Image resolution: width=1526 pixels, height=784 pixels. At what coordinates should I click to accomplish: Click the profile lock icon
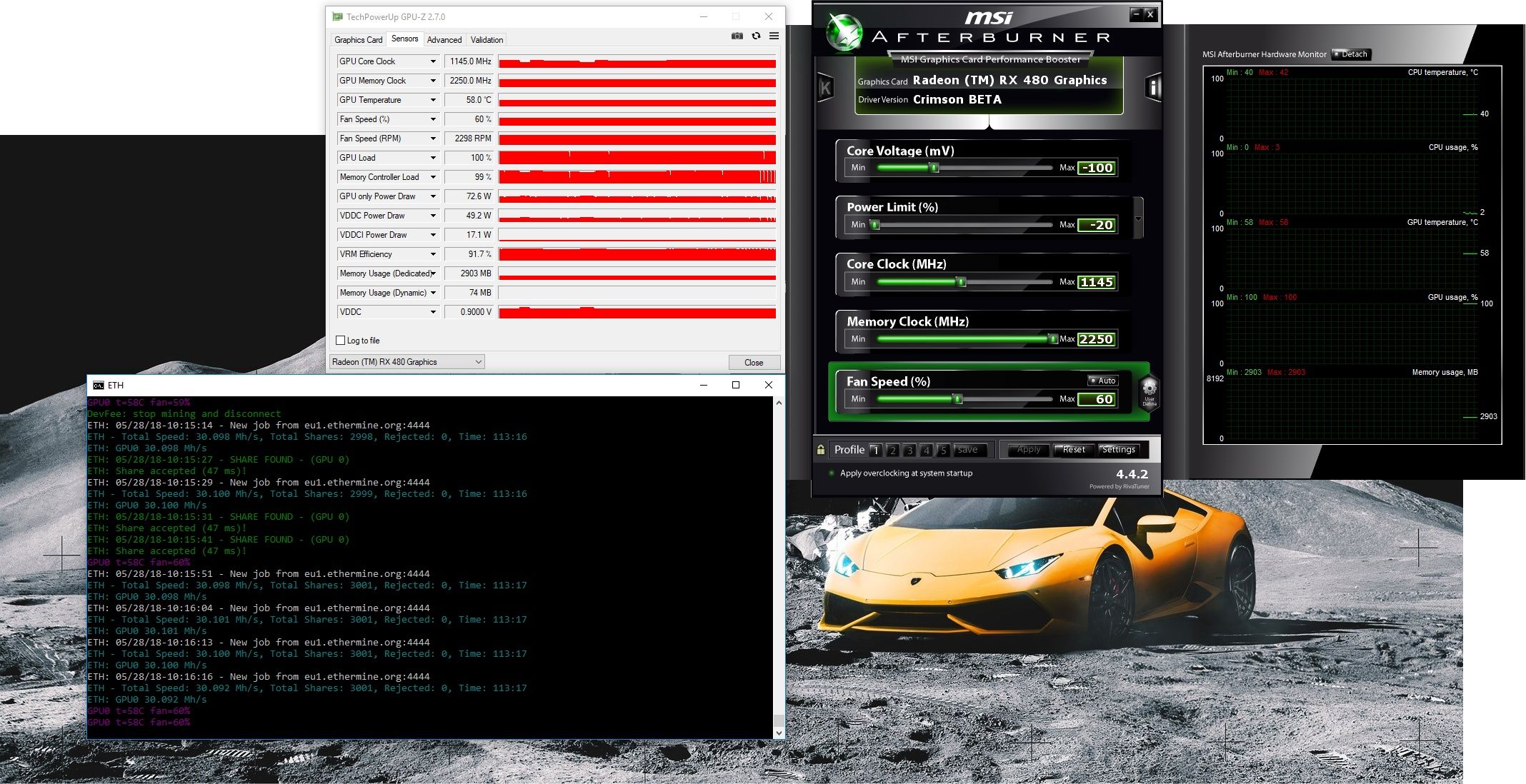(821, 450)
